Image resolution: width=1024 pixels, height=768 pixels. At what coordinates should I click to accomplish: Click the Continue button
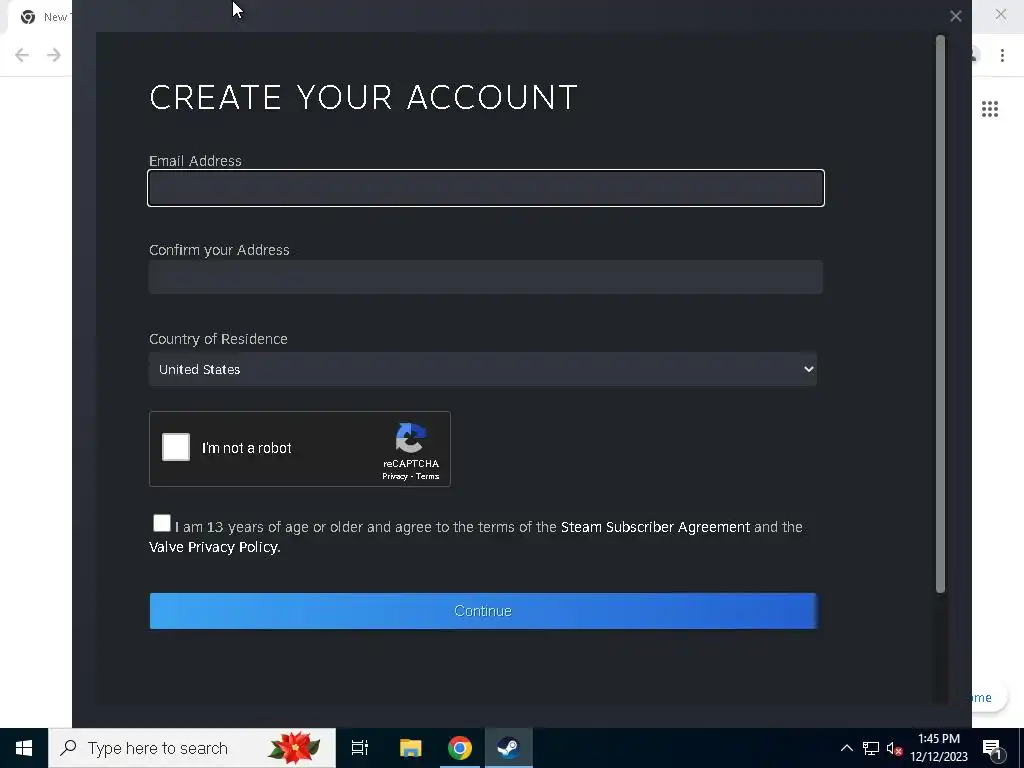(483, 611)
